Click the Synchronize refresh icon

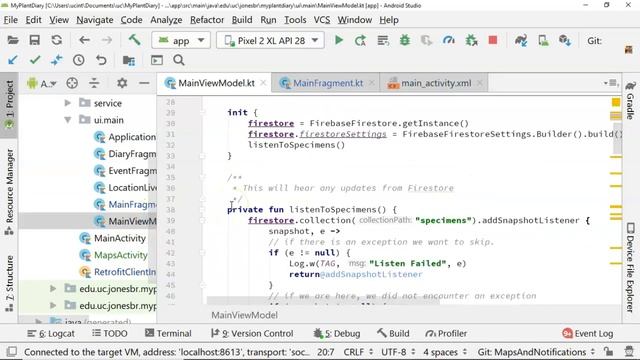click(x=57, y=40)
